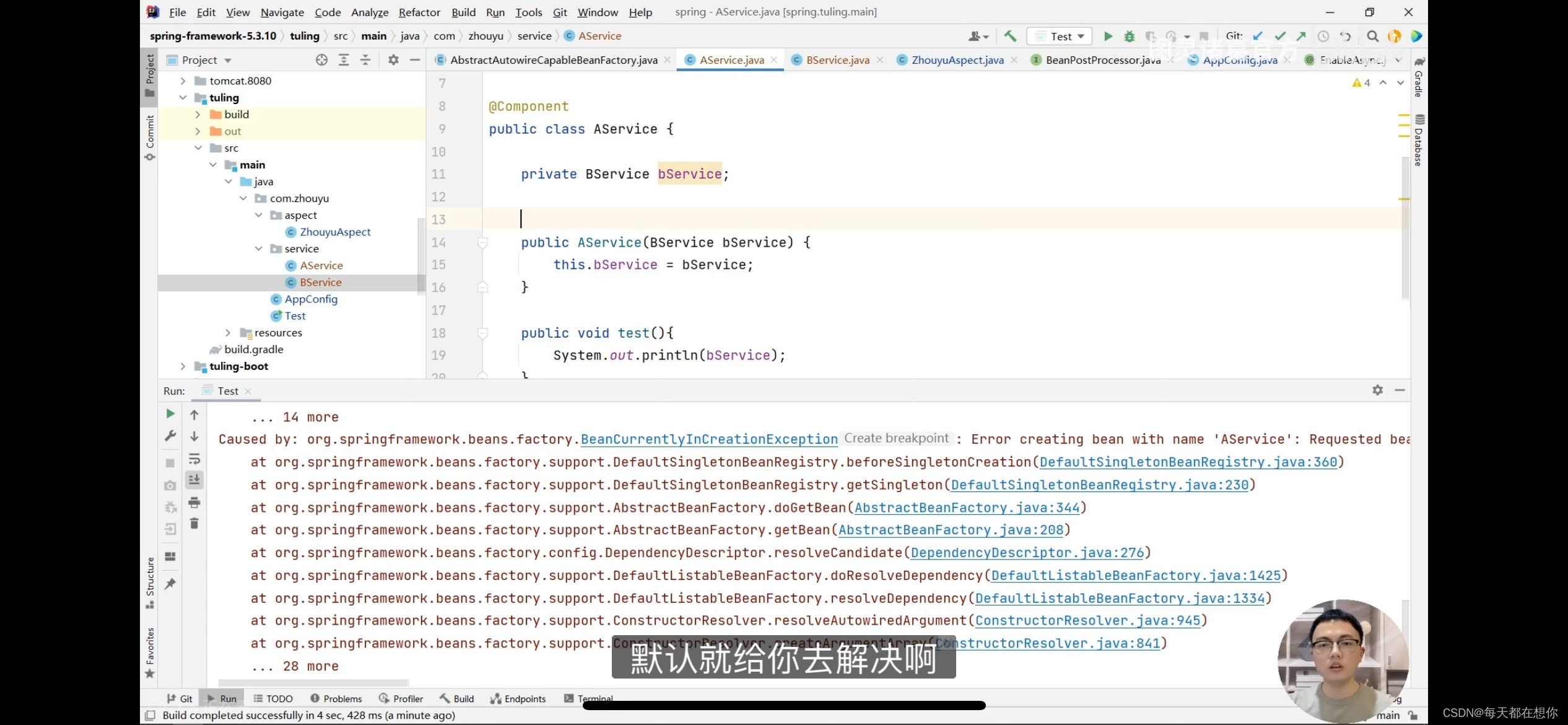
Task: Click the editor vertical scrollbar
Action: [1405, 228]
